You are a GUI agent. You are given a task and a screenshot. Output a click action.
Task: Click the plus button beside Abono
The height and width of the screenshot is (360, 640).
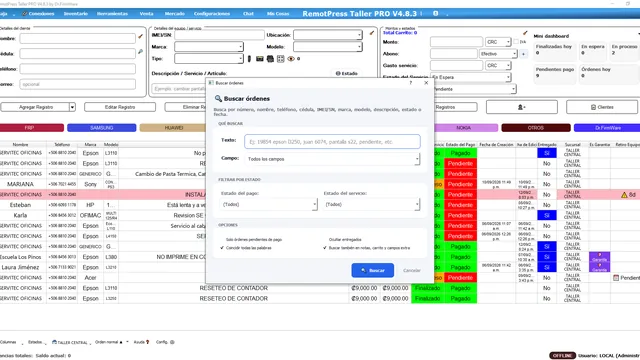(x=524, y=53)
